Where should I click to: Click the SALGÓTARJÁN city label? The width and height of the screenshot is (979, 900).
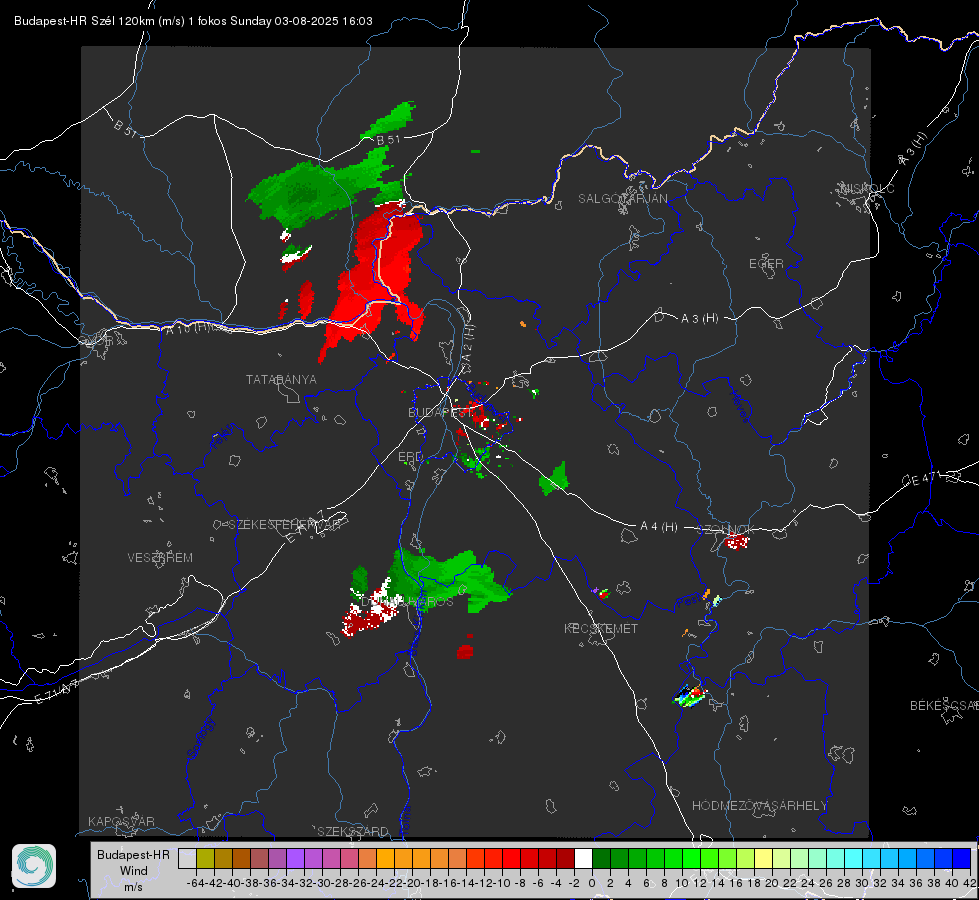[x=622, y=199]
